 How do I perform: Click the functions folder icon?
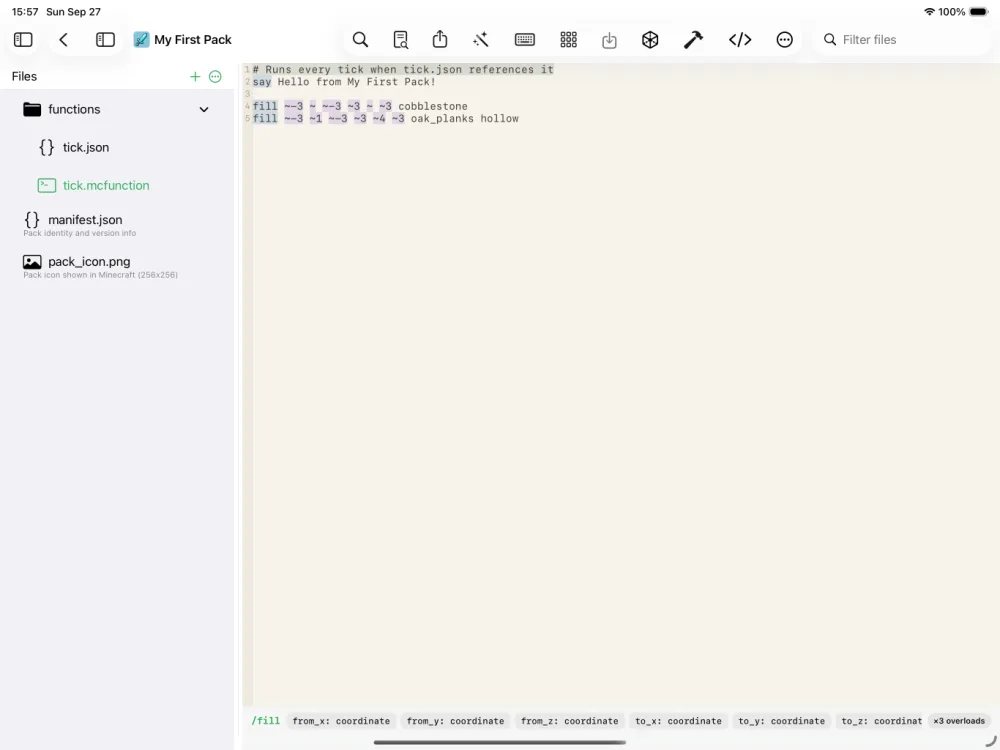tap(32, 109)
